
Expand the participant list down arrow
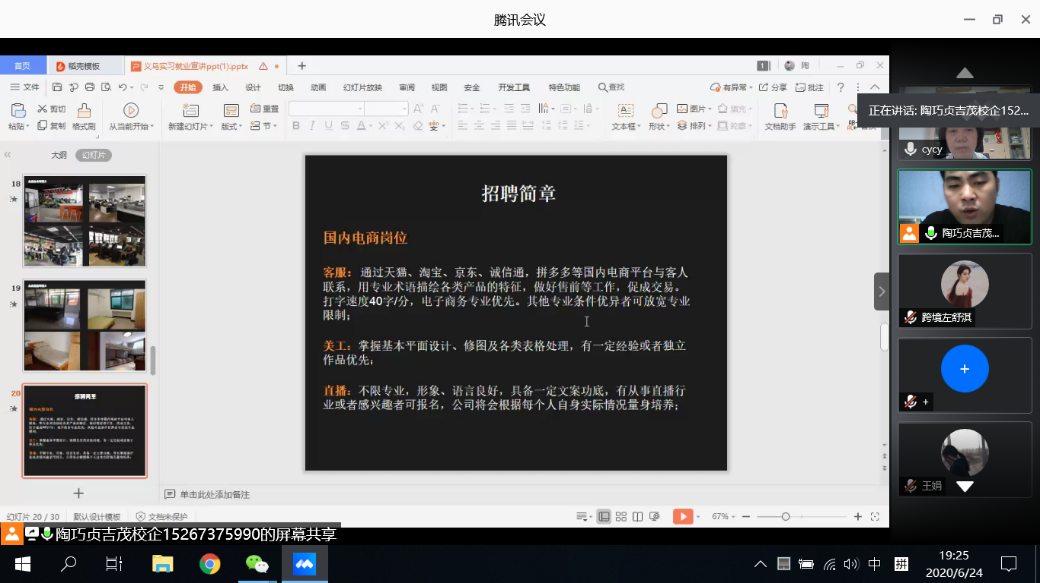click(x=964, y=486)
